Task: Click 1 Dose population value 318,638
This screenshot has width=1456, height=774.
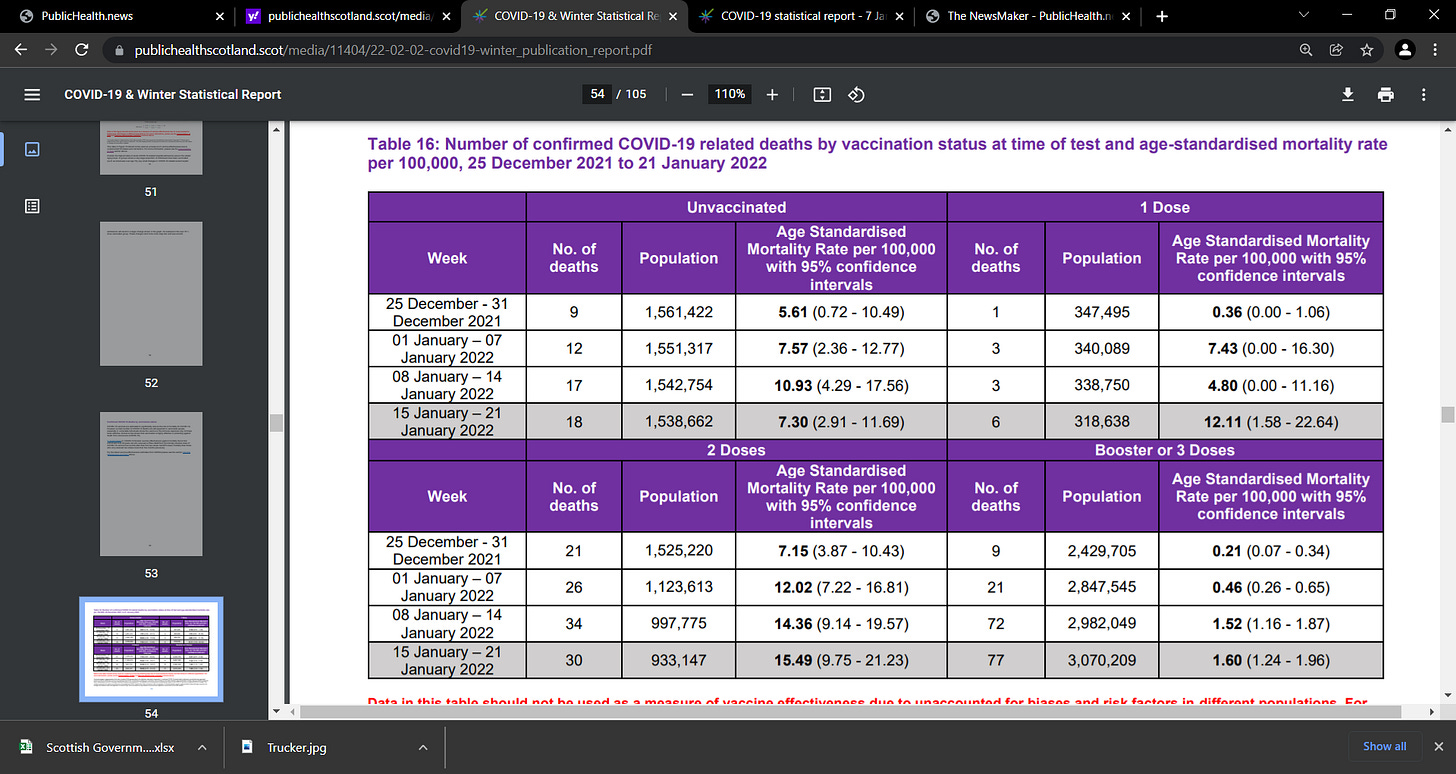Action: tap(1101, 422)
